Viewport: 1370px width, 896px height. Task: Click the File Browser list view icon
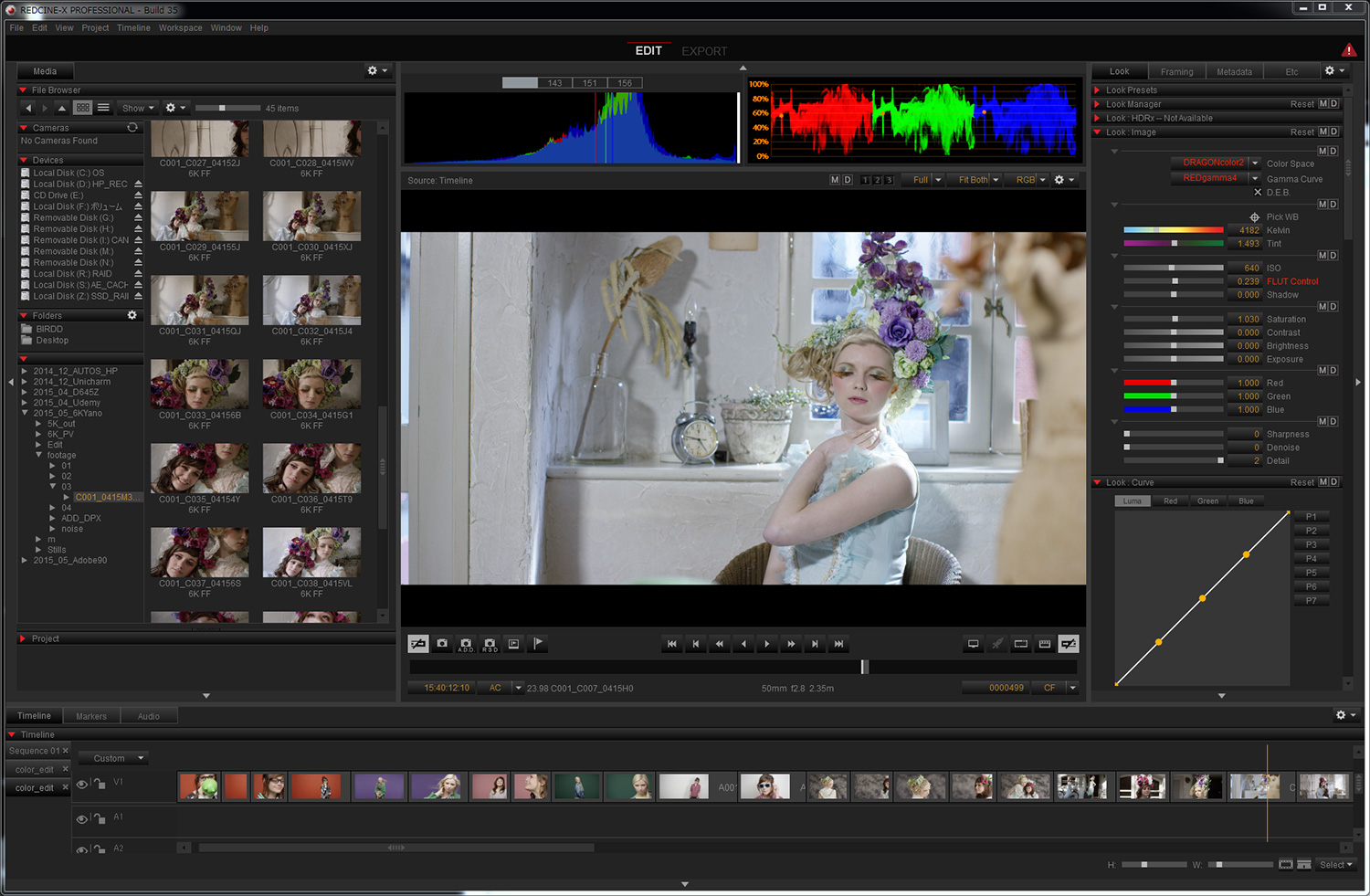coord(103,108)
